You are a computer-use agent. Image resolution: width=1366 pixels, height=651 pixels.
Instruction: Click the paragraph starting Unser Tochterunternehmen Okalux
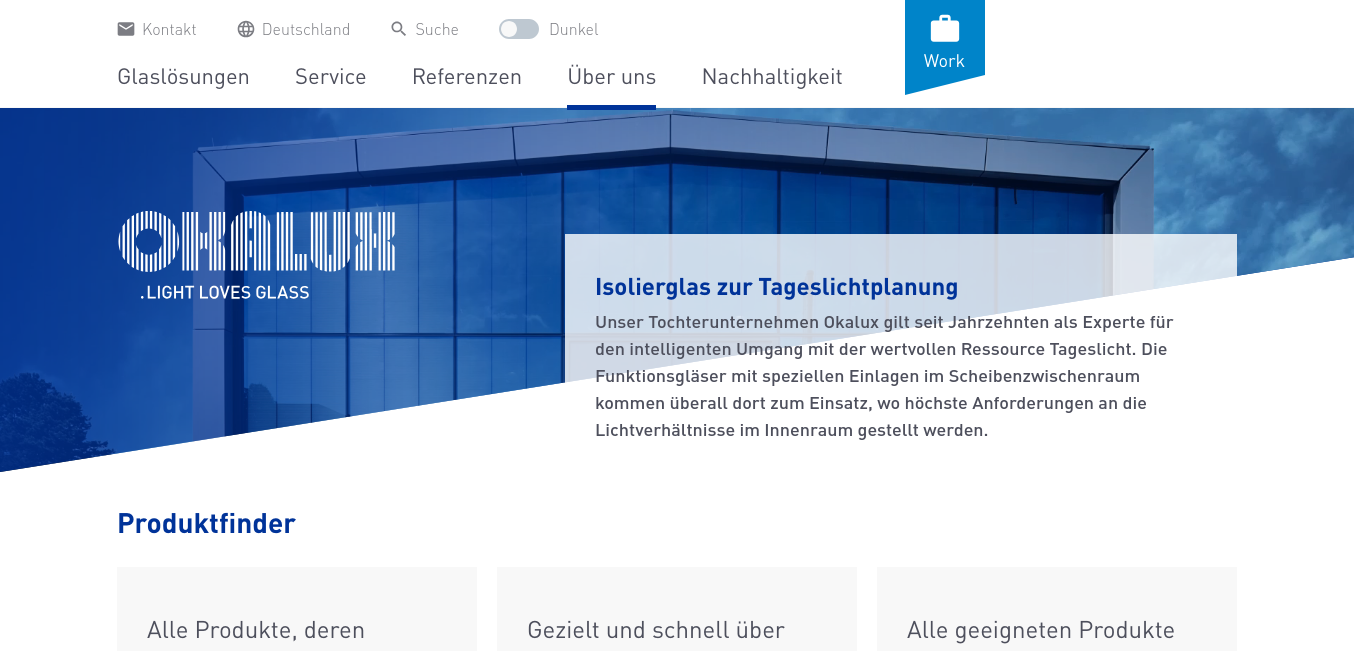[x=884, y=377]
